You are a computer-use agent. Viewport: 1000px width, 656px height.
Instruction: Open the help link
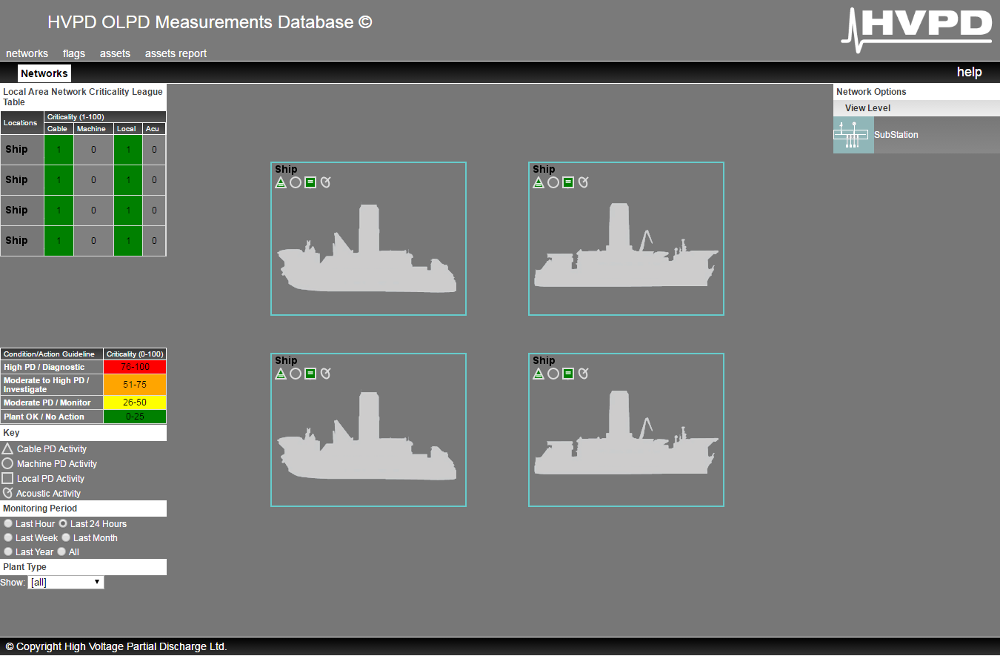(x=969, y=72)
